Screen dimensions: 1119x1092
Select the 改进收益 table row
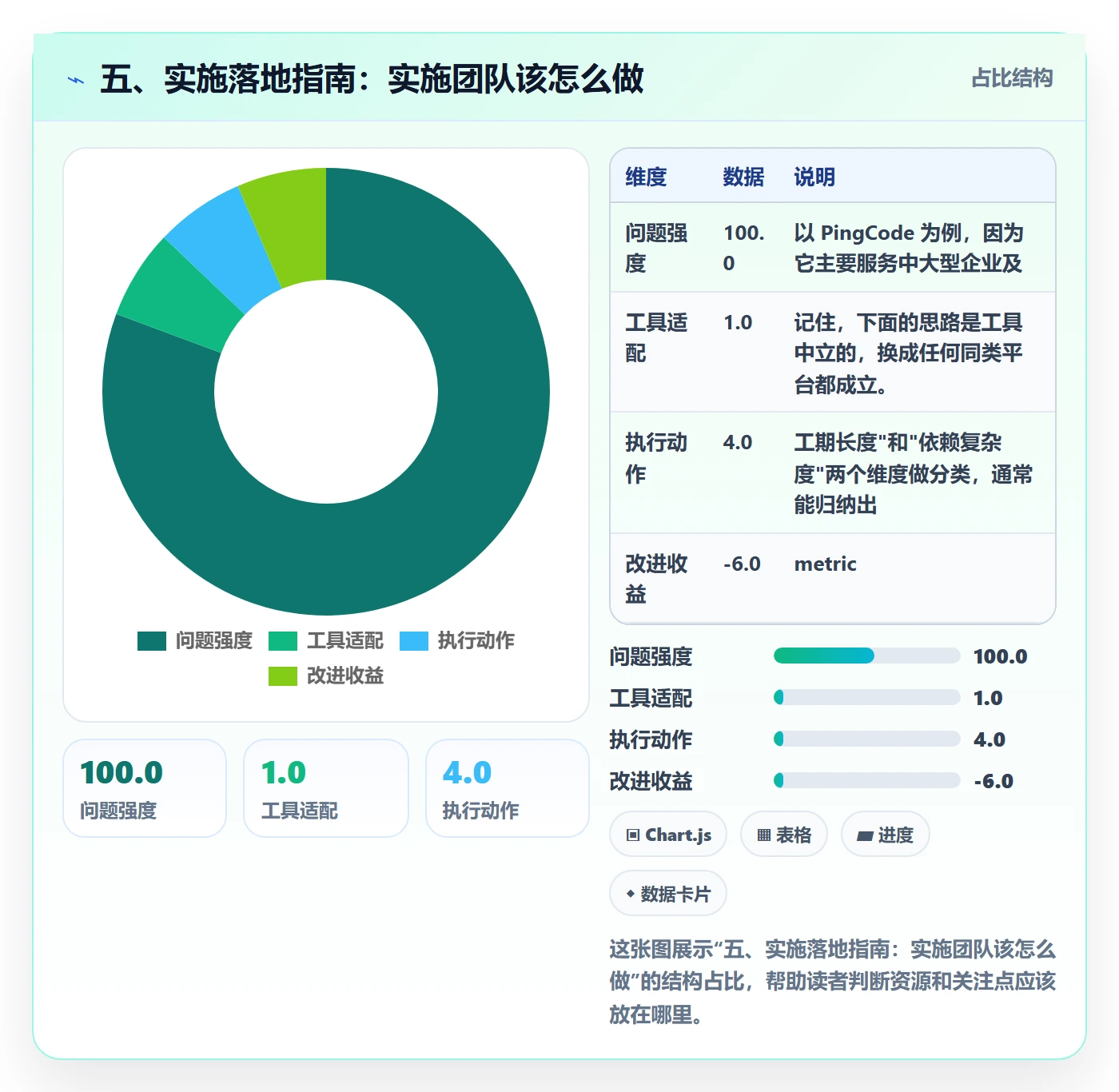coord(833,578)
